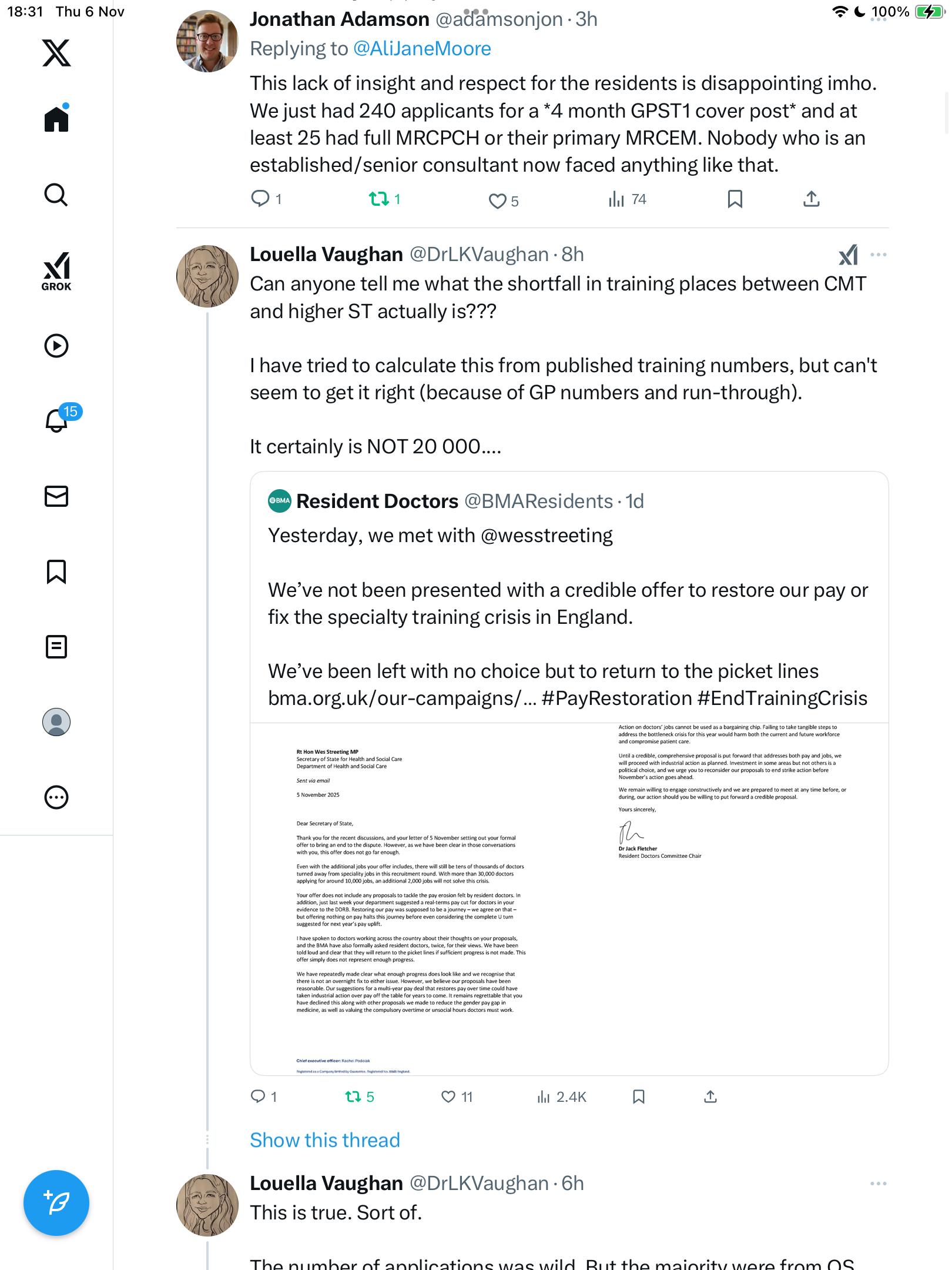
Task: Open the Grok sidebar icon
Action: 56,271
